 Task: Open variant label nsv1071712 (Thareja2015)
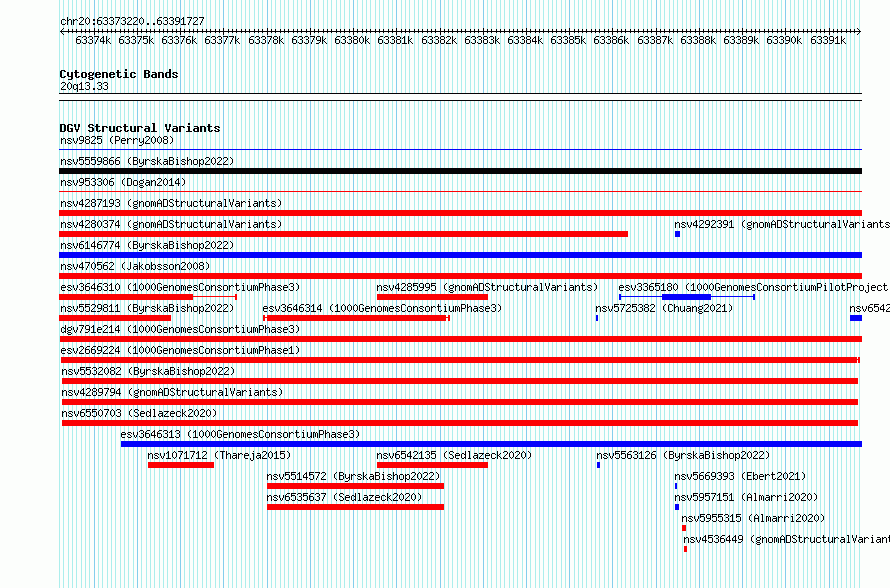click(219, 455)
